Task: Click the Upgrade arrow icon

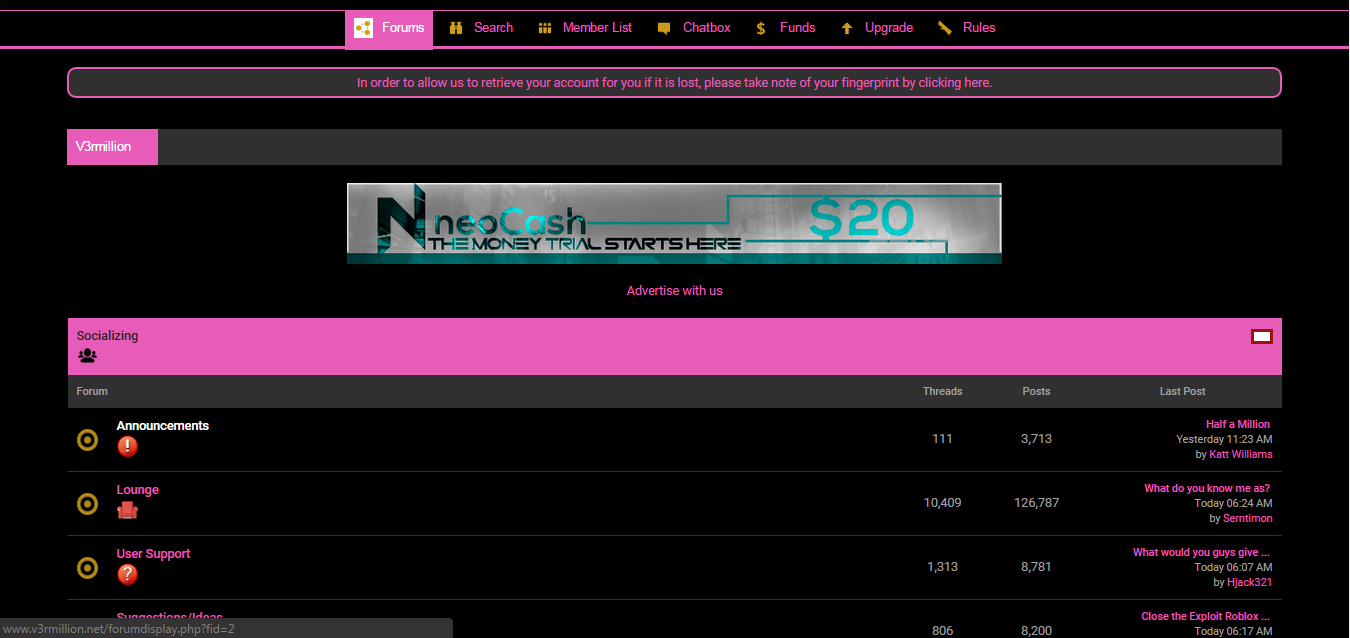Action: point(847,28)
